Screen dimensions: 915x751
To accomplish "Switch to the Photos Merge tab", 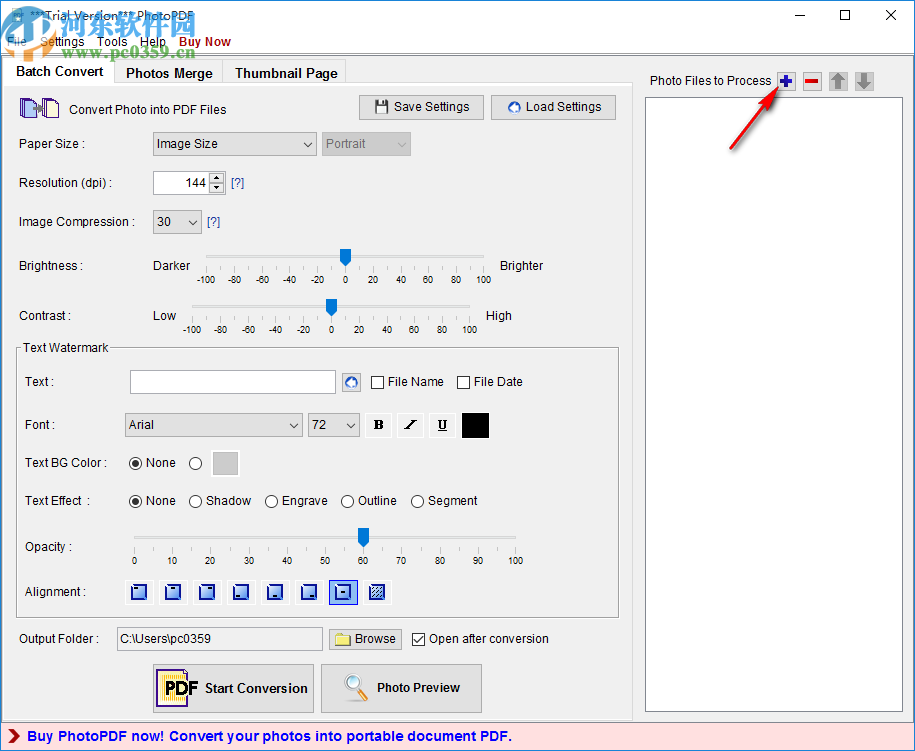I will pyautogui.click(x=168, y=72).
